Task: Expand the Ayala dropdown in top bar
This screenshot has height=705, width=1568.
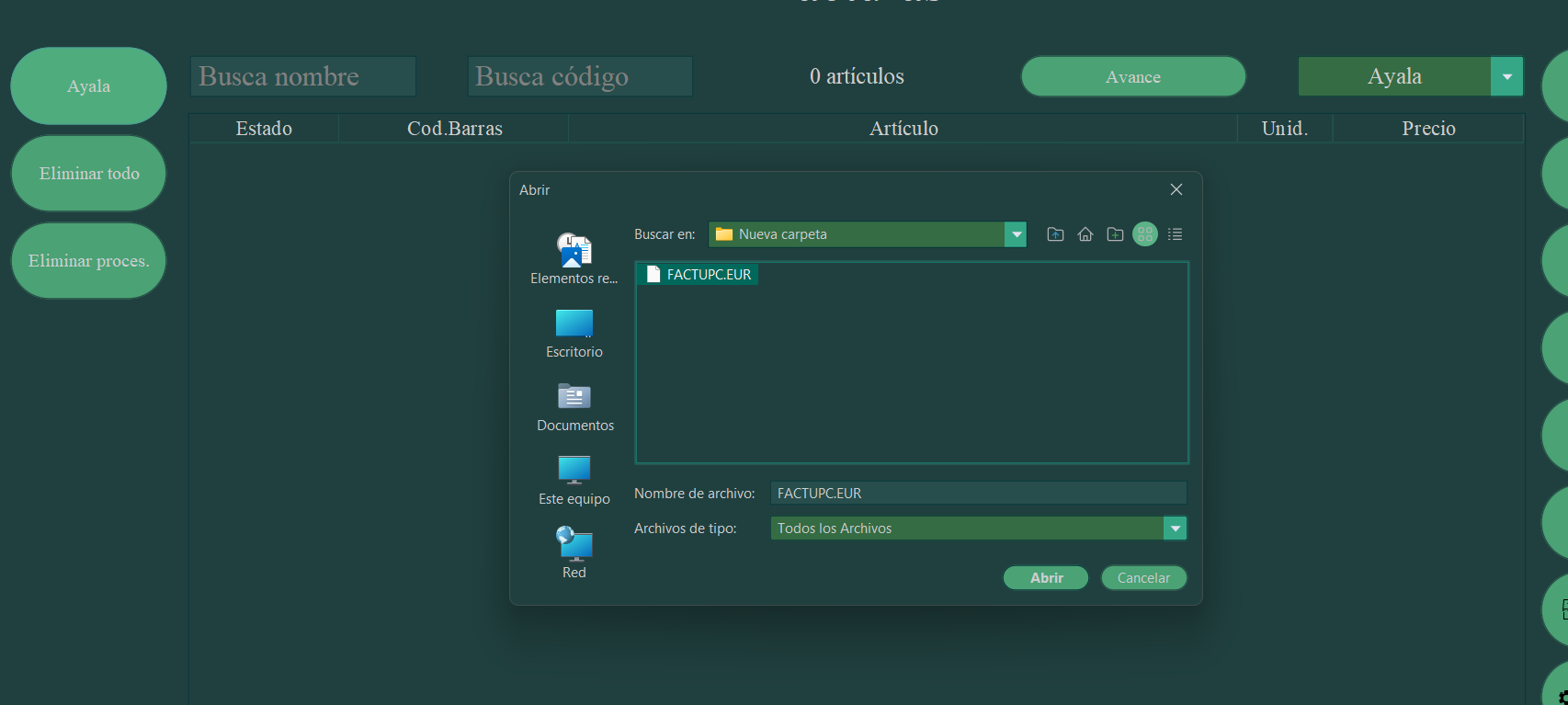Action: pyautogui.click(x=1506, y=76)
